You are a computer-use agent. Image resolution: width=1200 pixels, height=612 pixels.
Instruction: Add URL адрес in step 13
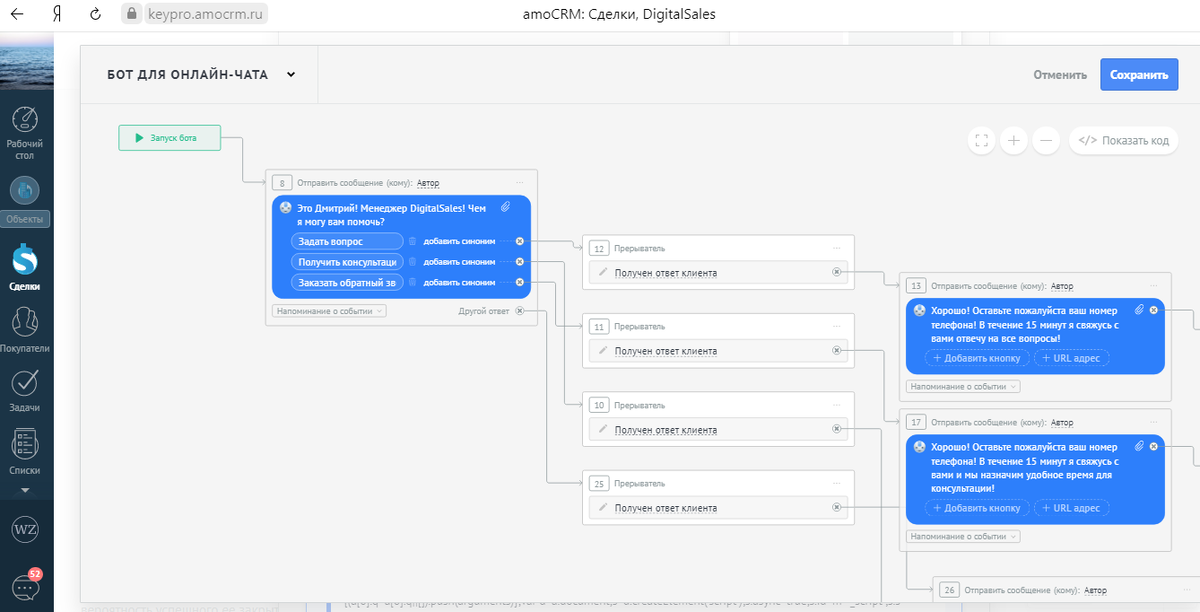(x=1072, y=358)
